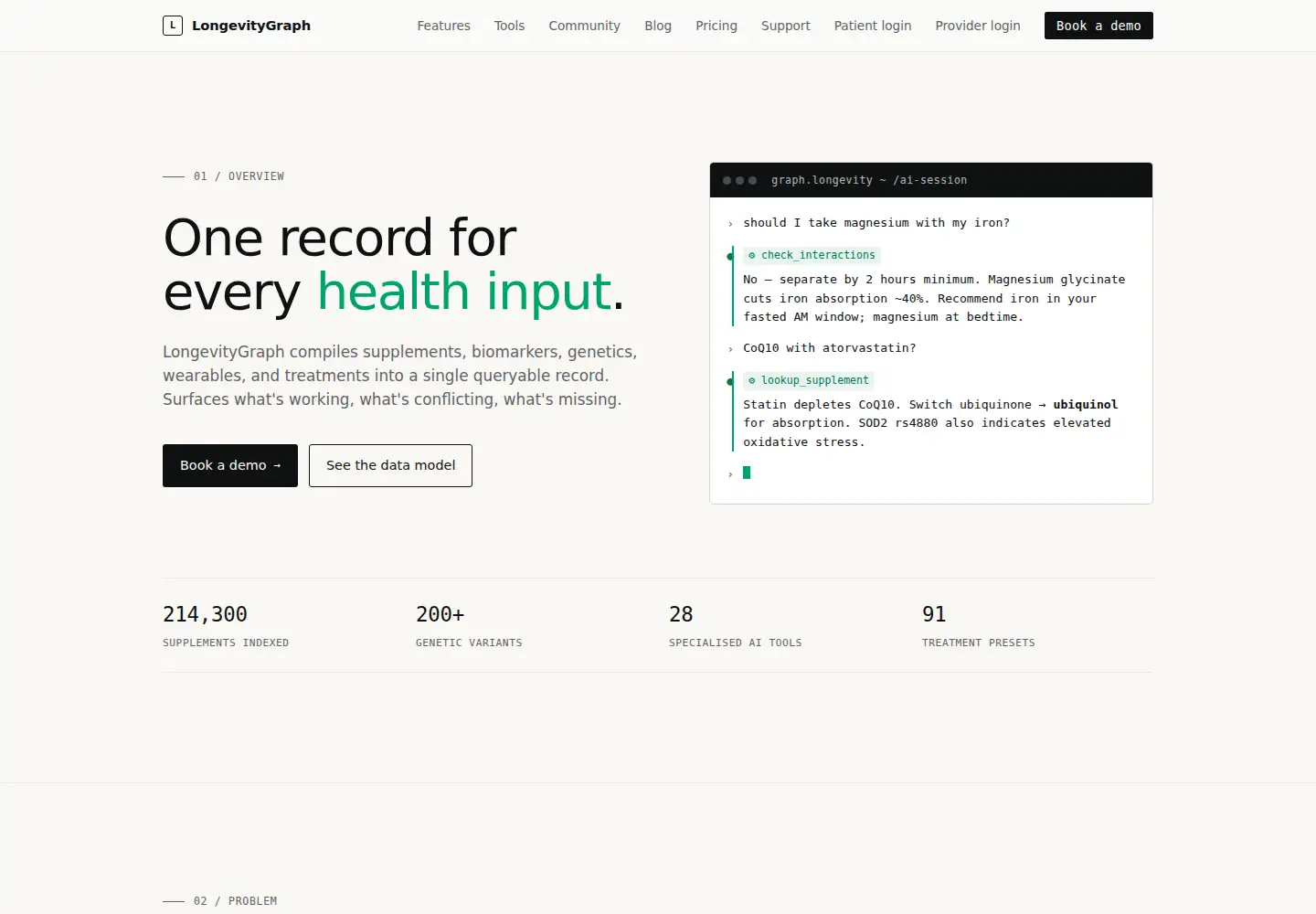Click the 28 specialised AI tools stat
This screenshot has height=914, width=1316.
(x=735, y=625)
